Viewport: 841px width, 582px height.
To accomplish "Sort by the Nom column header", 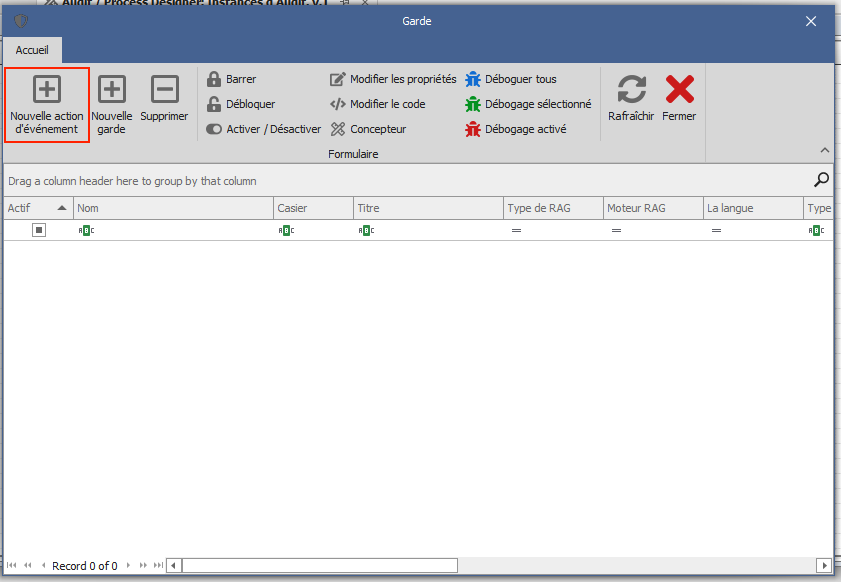I will click(173, 208).
